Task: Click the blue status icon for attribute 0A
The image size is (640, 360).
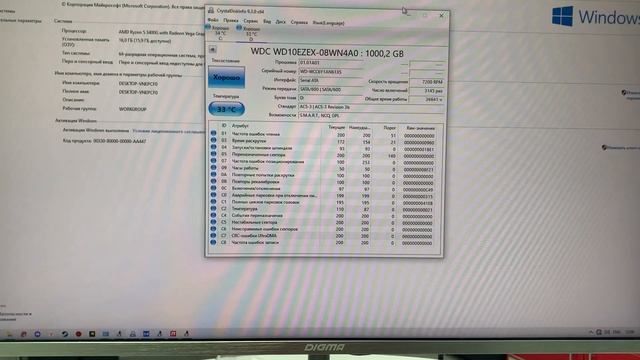Action: click(213, 174)
